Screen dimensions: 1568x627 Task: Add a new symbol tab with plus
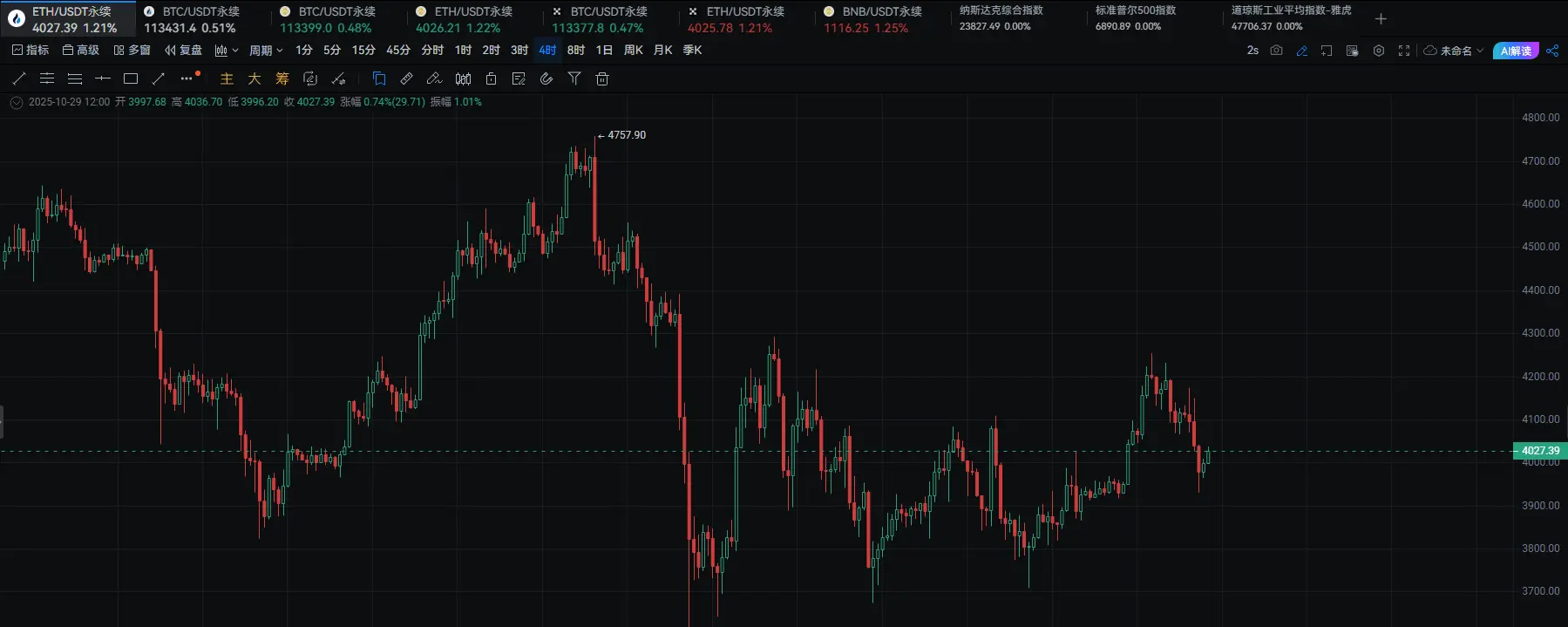coord(1381,18)
